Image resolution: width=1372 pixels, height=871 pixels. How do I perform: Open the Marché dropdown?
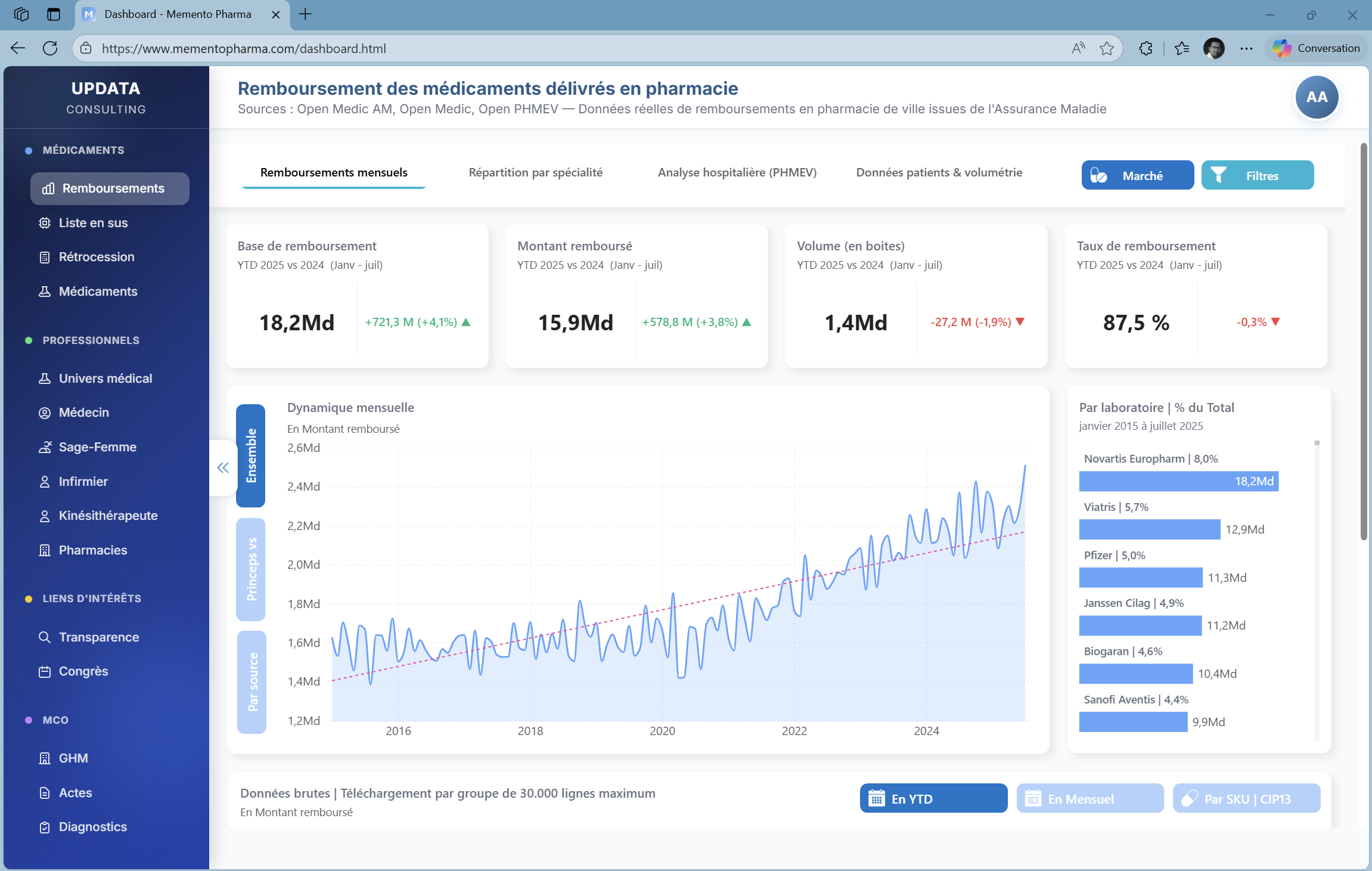point(1137,175)
